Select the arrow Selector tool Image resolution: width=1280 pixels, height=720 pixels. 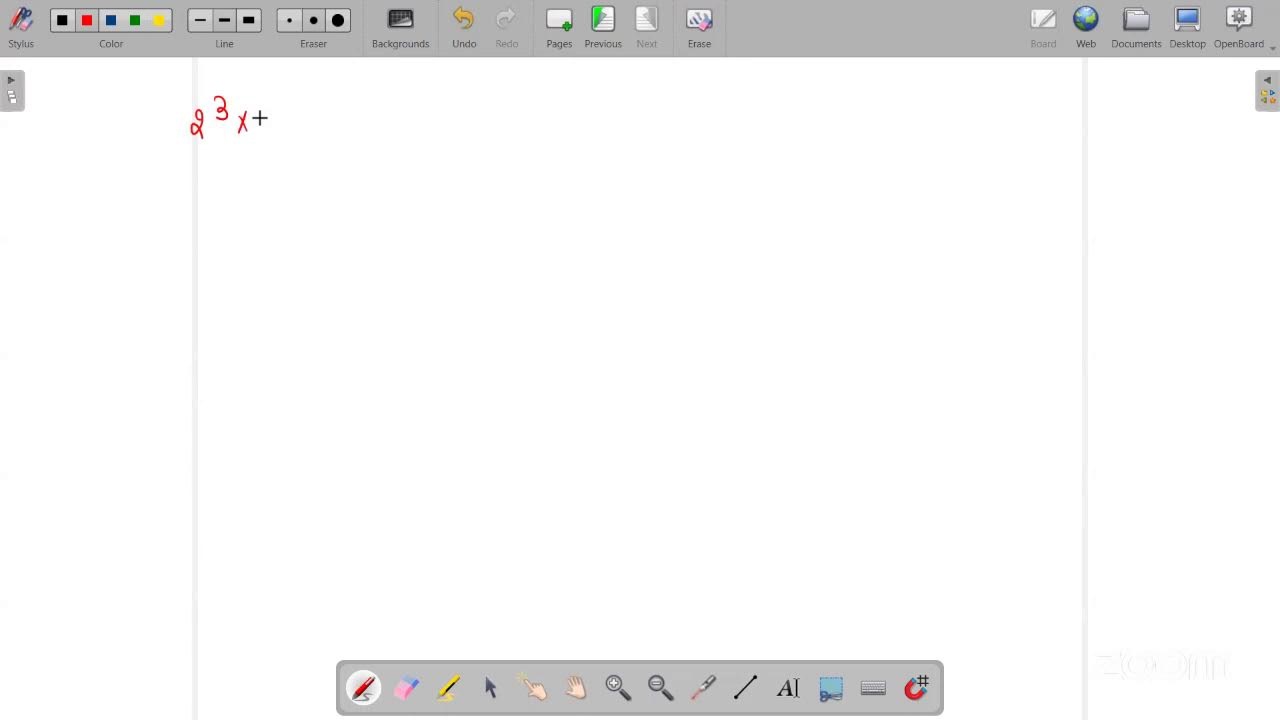(x=491, y=688)
